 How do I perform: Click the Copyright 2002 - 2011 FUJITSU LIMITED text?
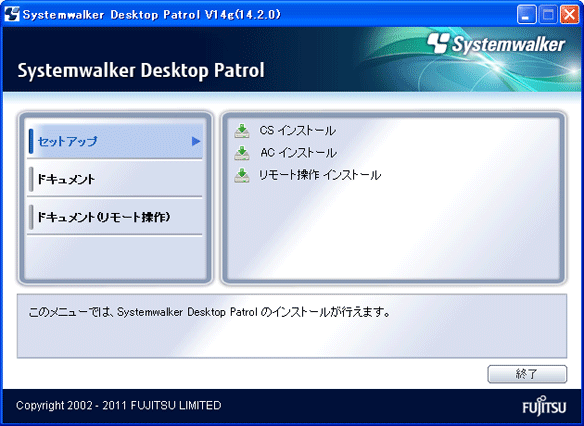point(118,405)
